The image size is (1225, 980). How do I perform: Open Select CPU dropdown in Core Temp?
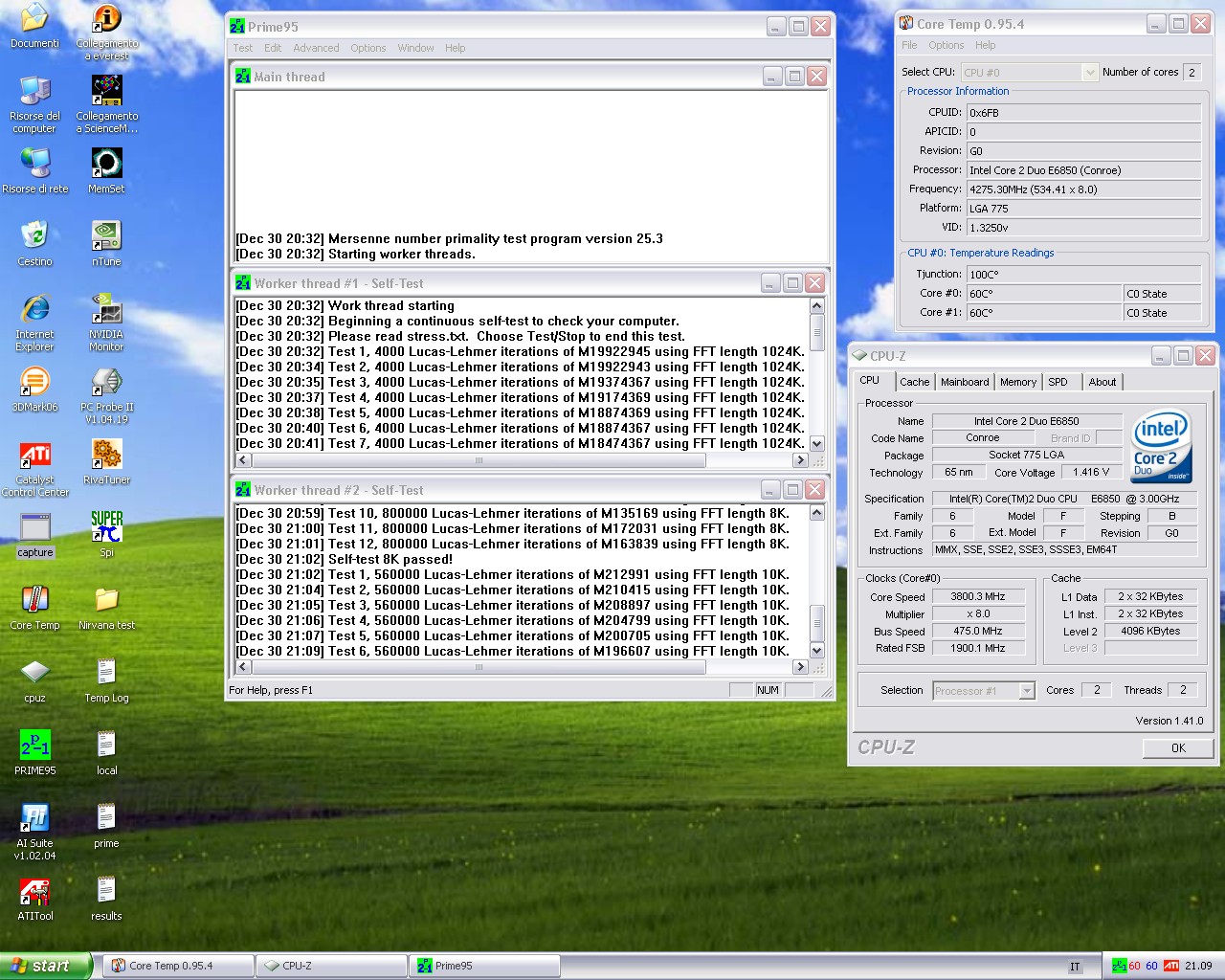1029,73
